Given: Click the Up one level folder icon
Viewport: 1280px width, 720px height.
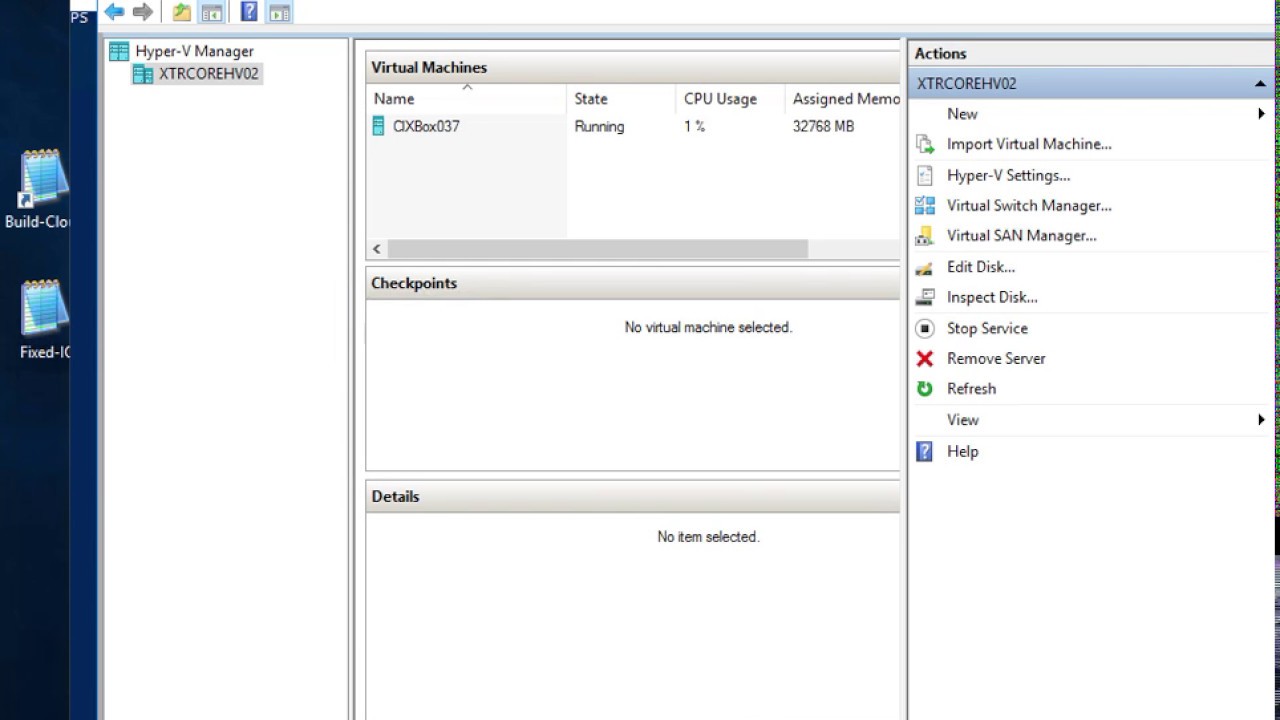Looking at the screenshot, I should (181, 12).
